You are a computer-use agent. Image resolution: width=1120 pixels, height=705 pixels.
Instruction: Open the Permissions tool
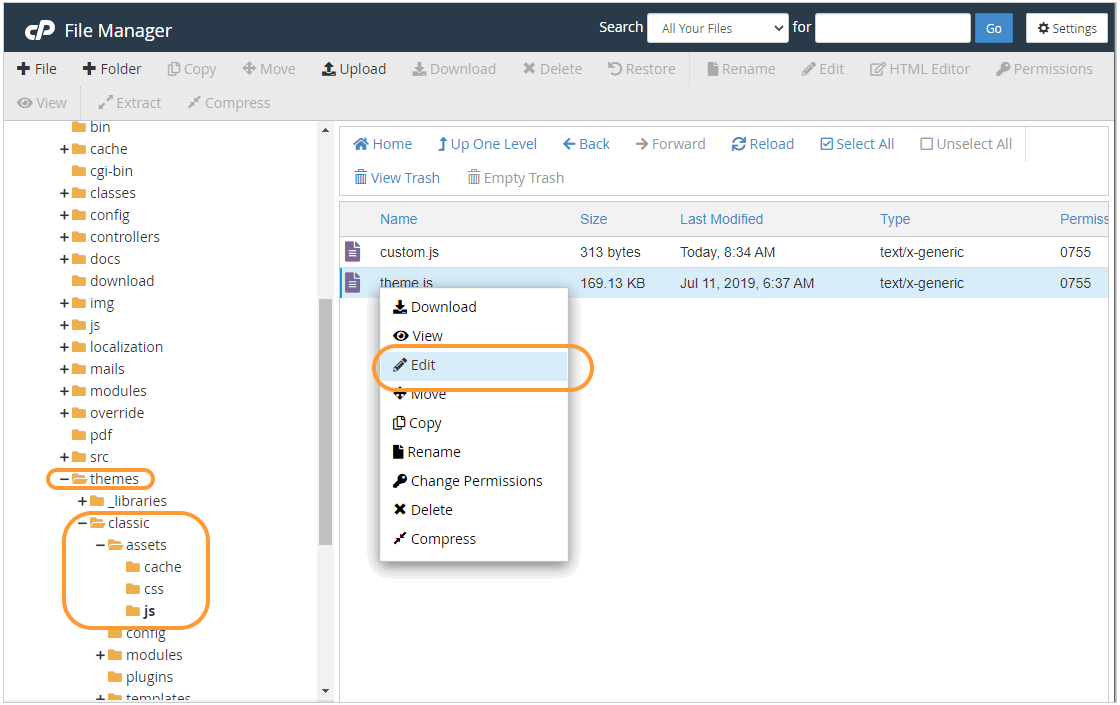tap(1044, 68)
